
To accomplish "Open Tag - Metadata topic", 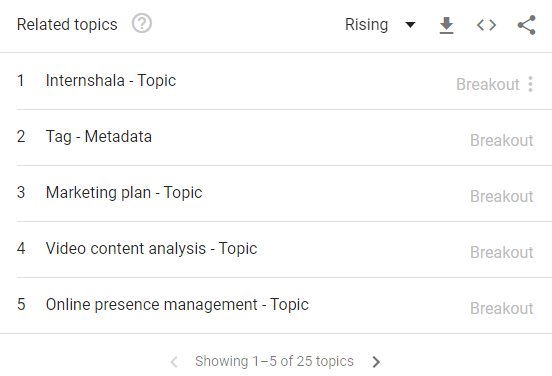I will 99,137.
